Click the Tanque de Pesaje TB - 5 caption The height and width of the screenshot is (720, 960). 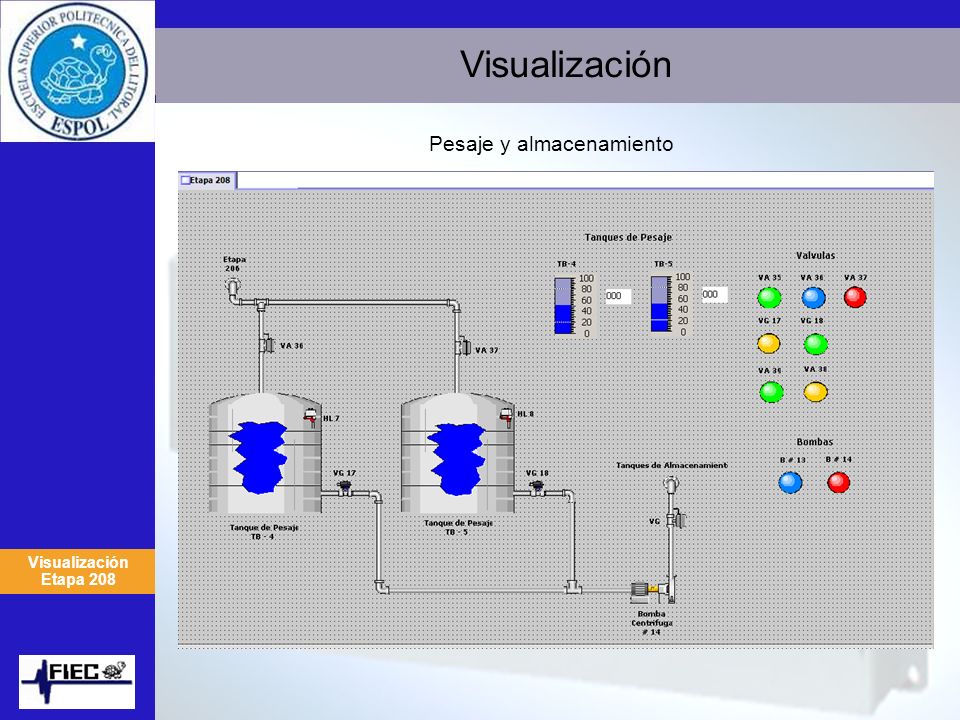458,528
